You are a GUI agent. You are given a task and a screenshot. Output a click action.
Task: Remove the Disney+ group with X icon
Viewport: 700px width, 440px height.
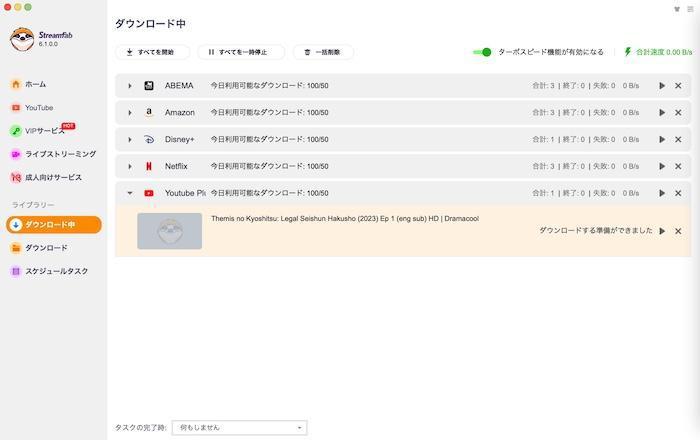click(x=678, y=139)
